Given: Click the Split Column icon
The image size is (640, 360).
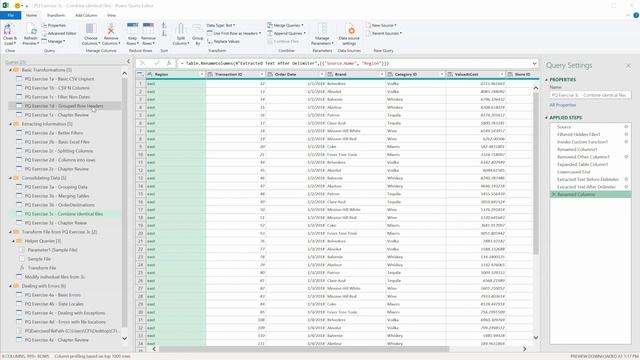Looking at the screenshot, I should coord(180,29).
